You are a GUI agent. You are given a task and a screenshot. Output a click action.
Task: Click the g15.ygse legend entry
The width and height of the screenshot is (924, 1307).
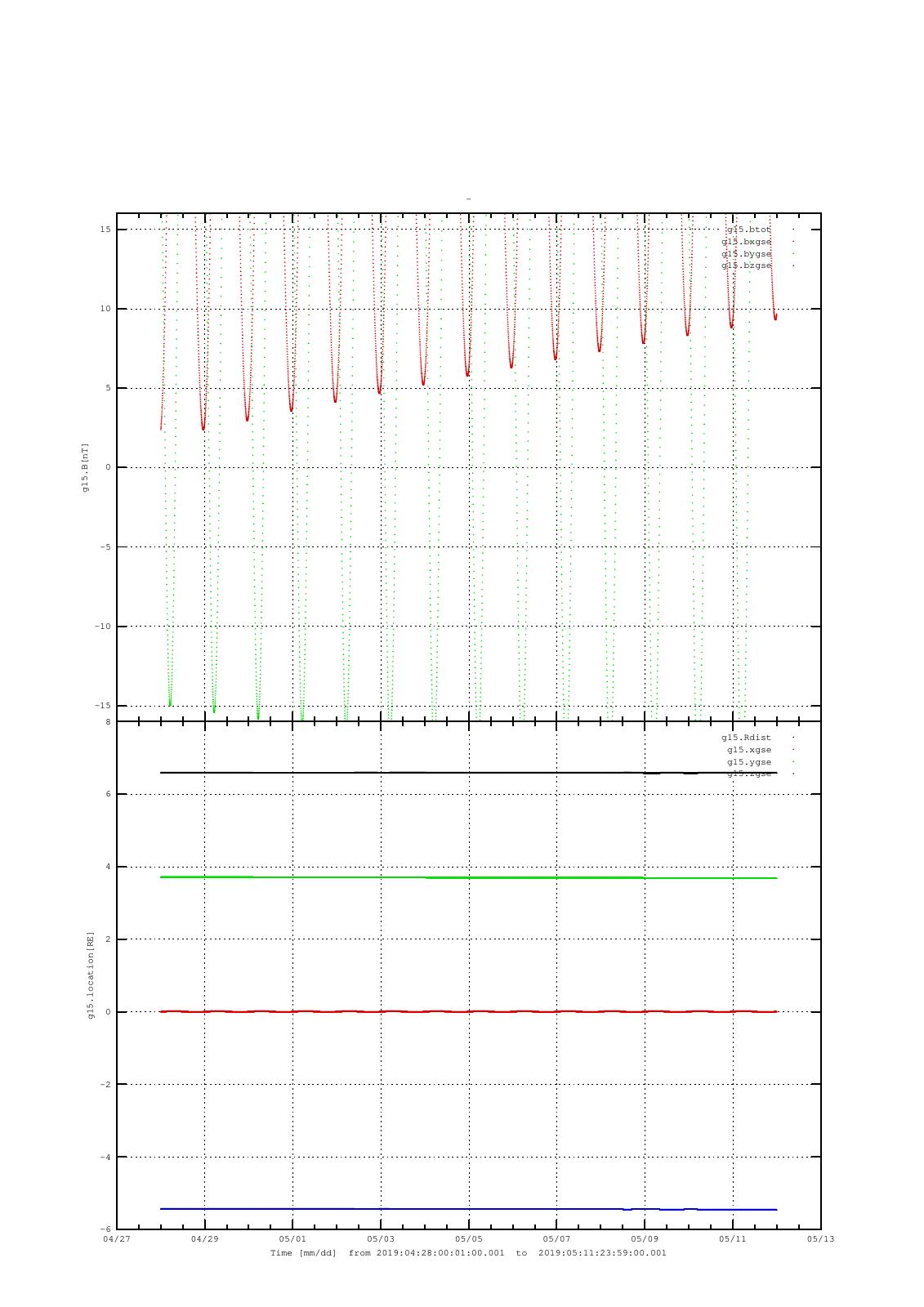click(748, 762)
